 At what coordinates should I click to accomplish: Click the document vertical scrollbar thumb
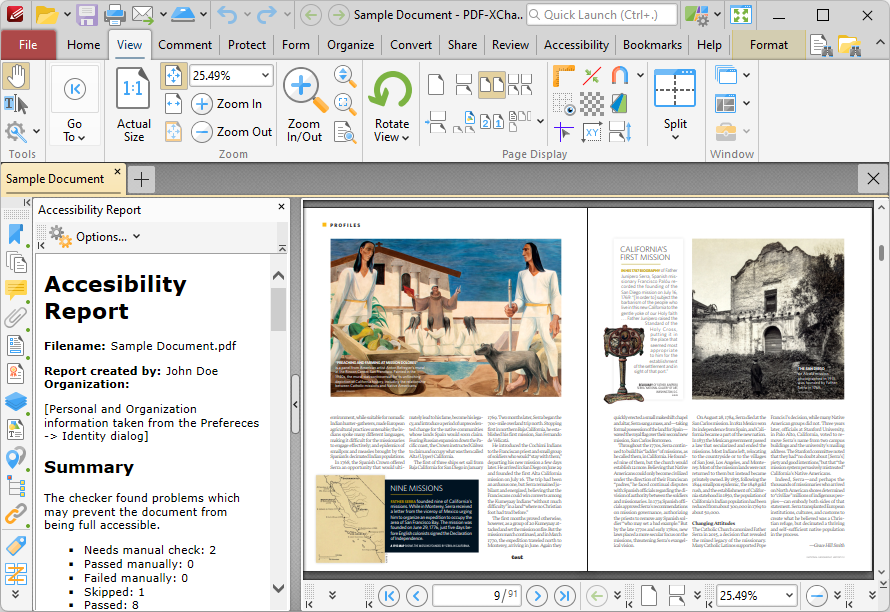pyautogui.click(x=881, y=251)
